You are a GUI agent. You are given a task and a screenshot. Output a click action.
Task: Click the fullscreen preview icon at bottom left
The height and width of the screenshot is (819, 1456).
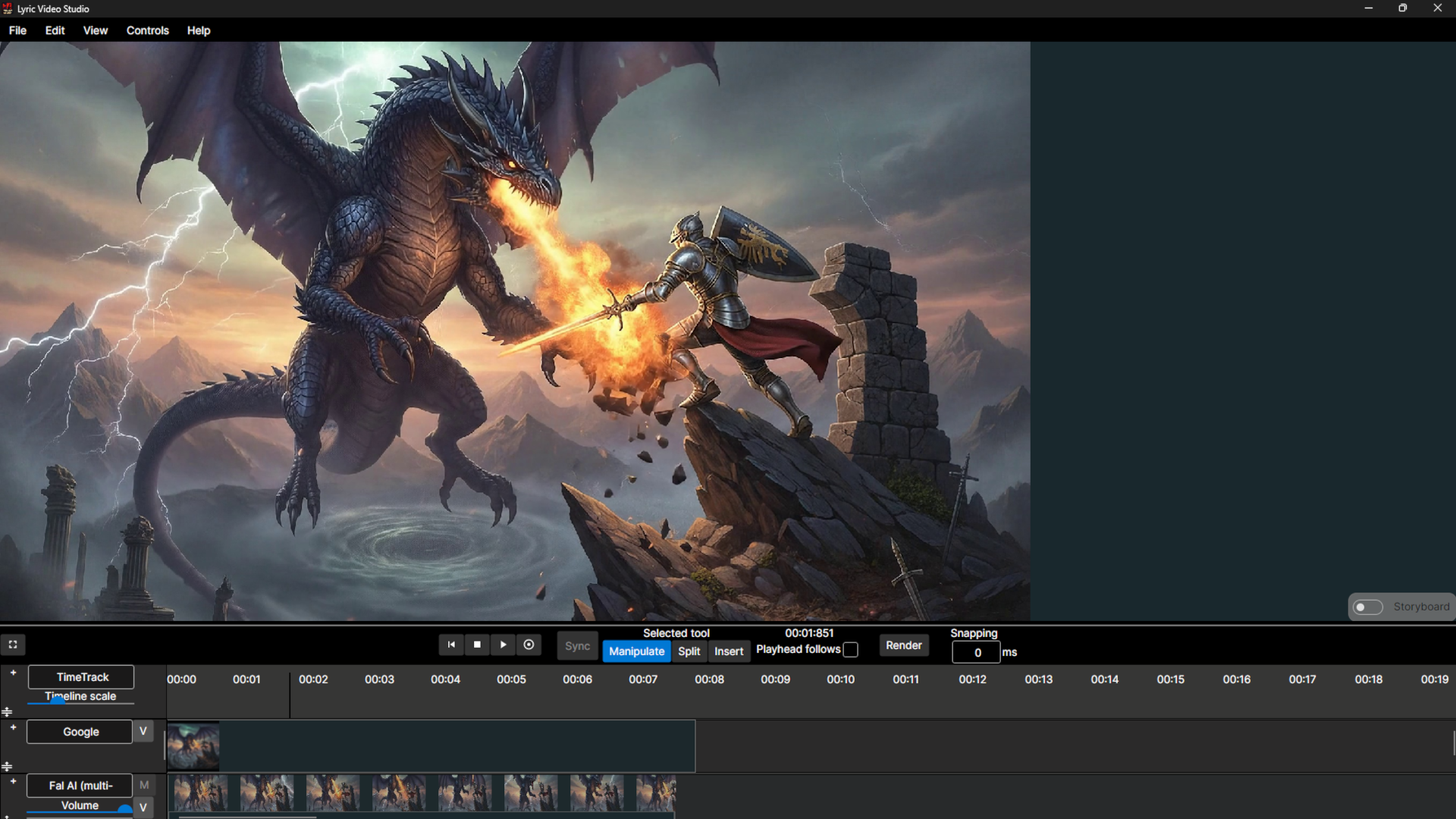tap(12, 644)
